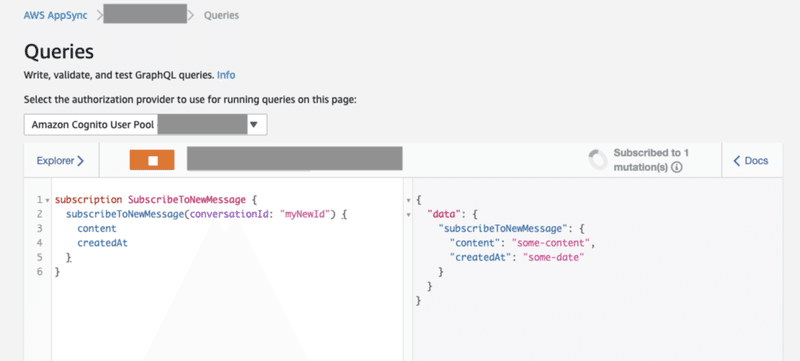This screenshot has width=800, height=361.
Task: Click the content field on line 3
Action: [97, 228]
